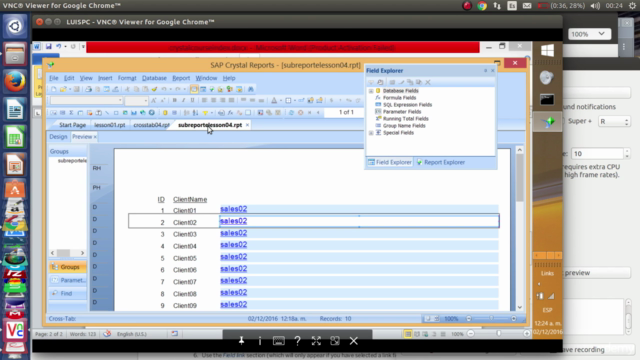The image size is (640, 360).
Task: Open the Ubuntu dash home icon
Action: click(15, 27)
